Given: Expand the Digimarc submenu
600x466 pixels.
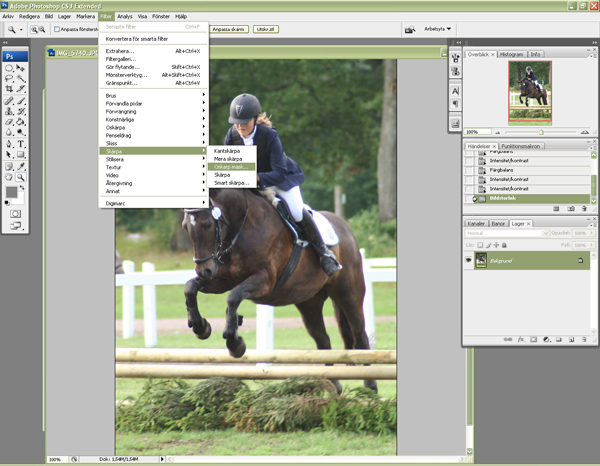Looking at the screenshot, I should [x=153, y=204].
